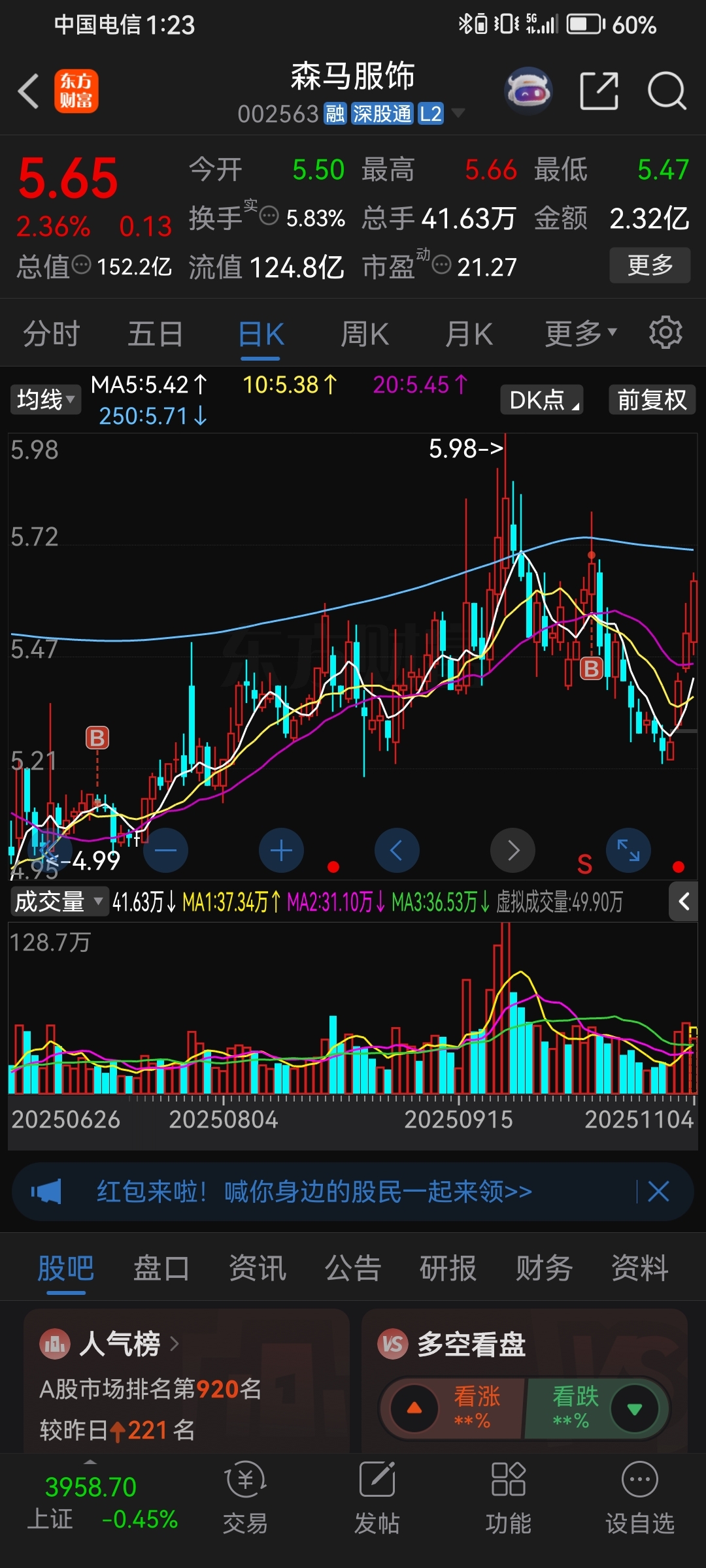Viewport: 706px width, 1568px height.
Task: Open the 股吧 tab
Action: point(65,1269)
